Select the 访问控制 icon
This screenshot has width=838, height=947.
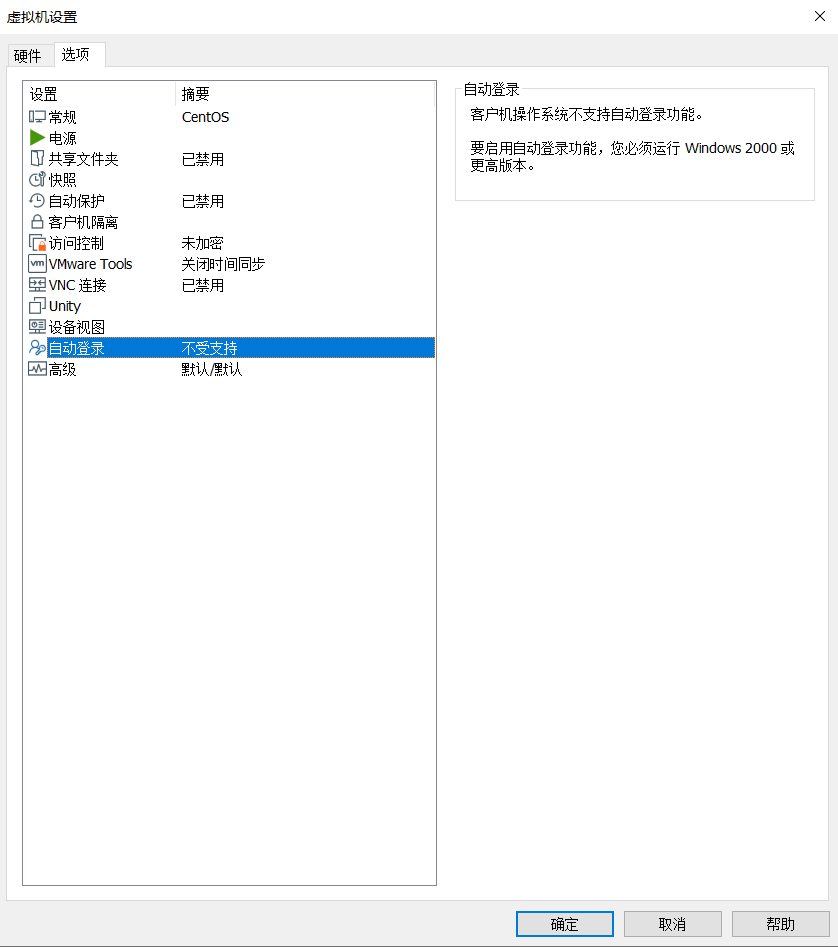coord(38,243)
